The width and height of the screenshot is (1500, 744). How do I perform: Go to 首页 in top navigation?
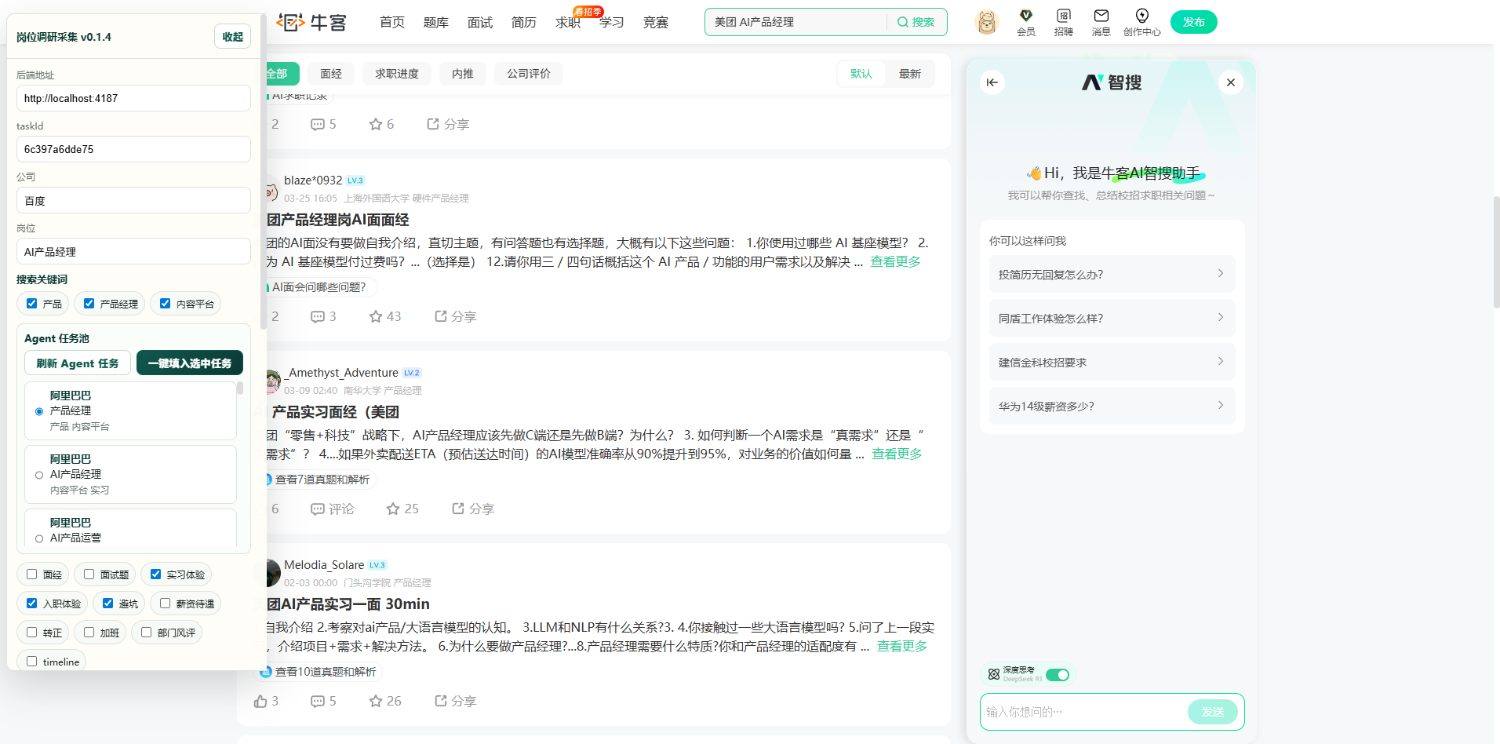click(392, 22)
